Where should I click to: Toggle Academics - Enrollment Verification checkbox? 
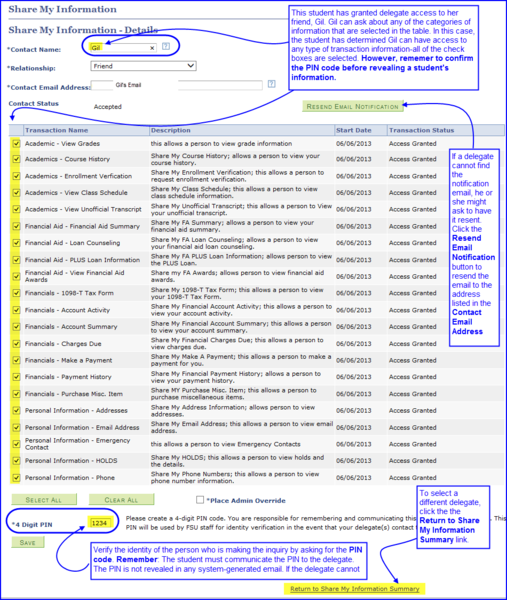click(x=16, y=176)
